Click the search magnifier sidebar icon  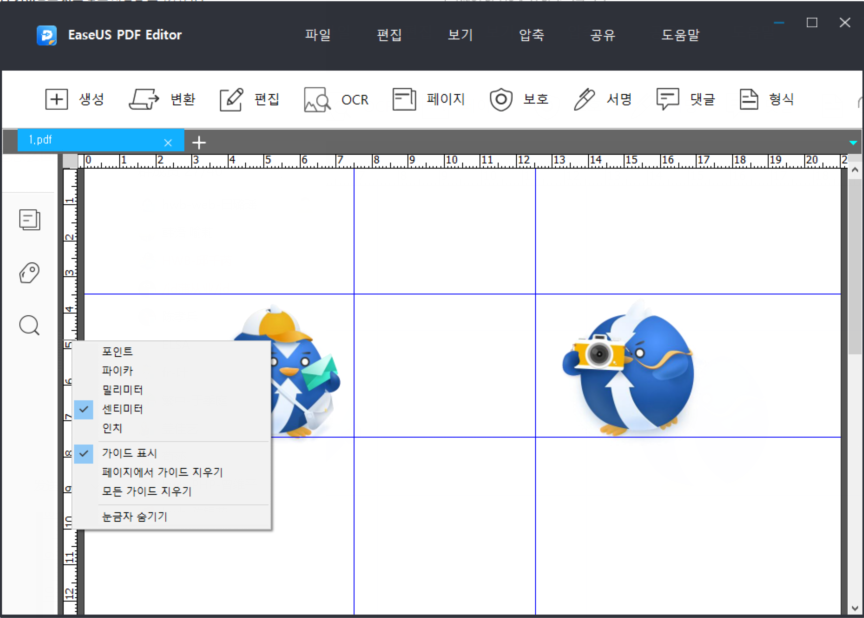point(30,325)
